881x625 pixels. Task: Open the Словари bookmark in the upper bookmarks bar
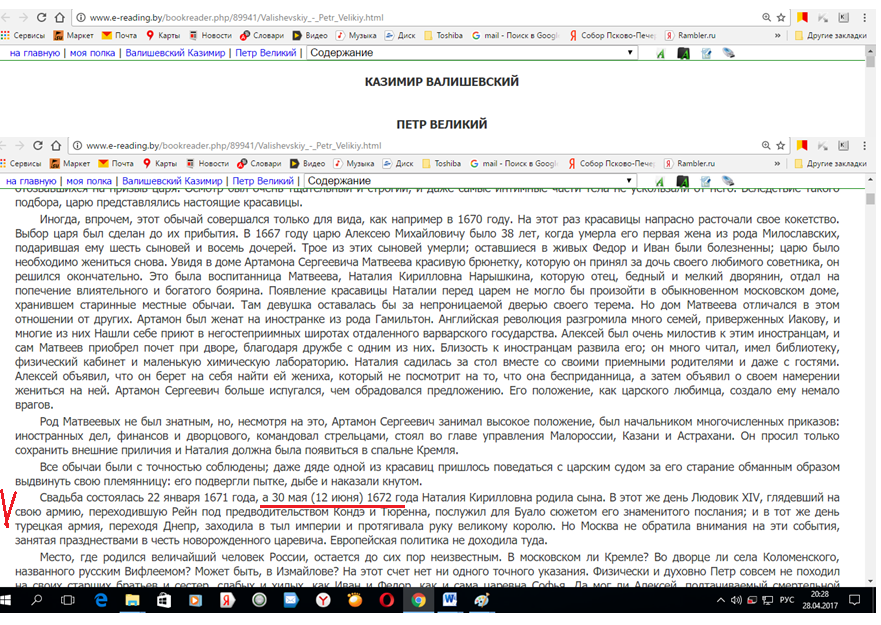coord(262,35)
